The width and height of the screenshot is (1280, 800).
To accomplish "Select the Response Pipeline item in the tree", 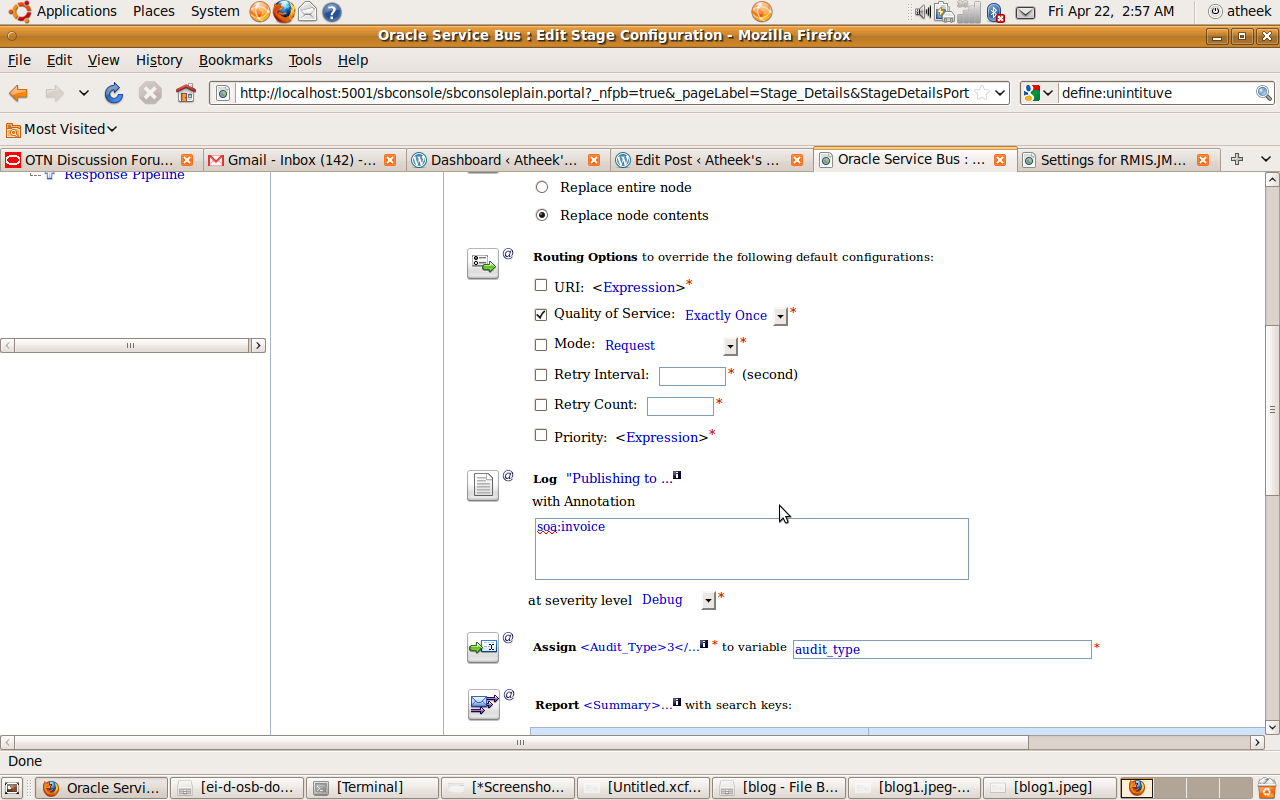I will tap(122, 174).
